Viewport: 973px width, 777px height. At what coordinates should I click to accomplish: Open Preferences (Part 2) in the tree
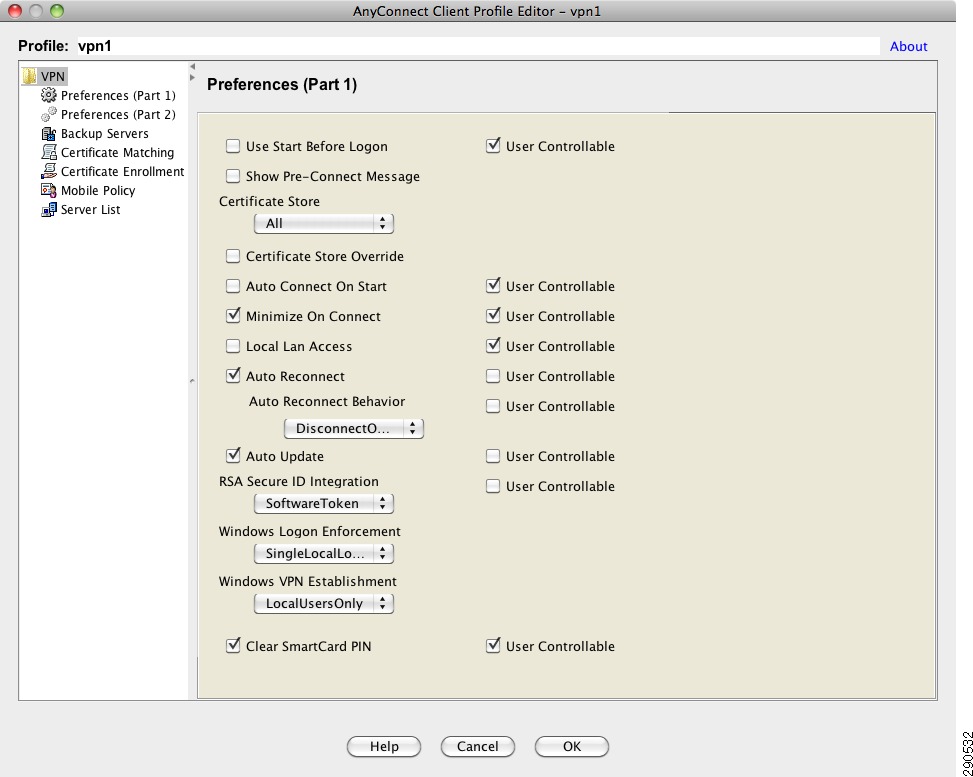[x=118, y=115]
